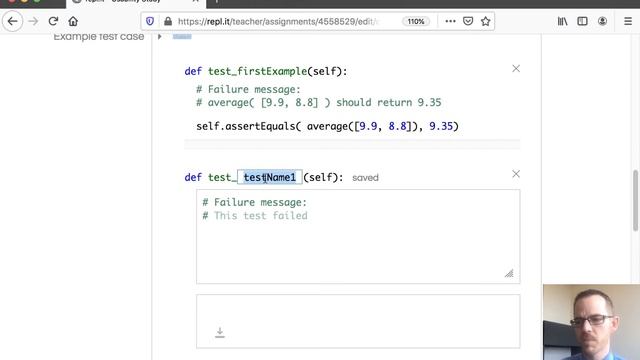Save page to Pocket
This screenshot has height=360, width=640.
[468, 21]
